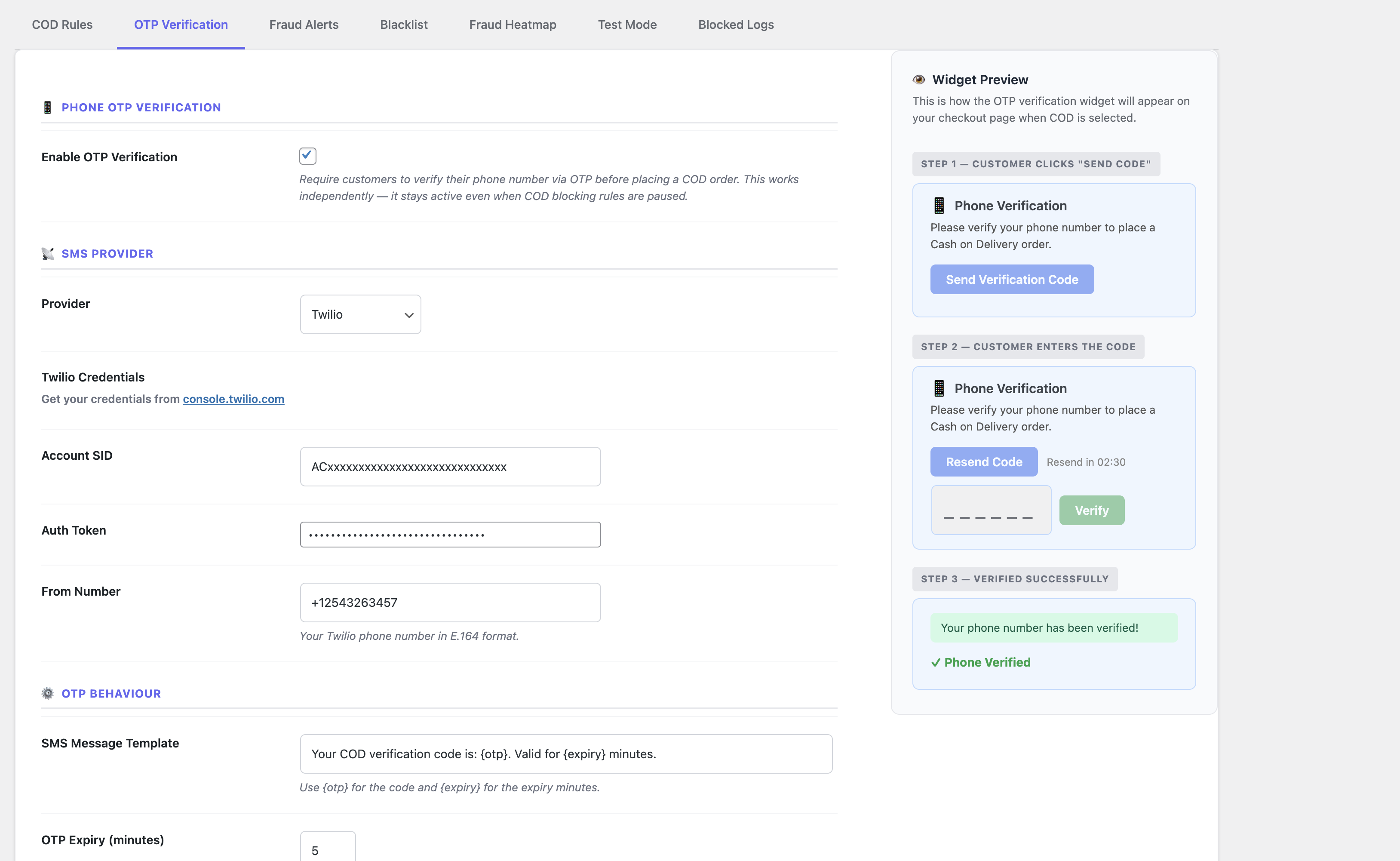Viewport: 1400px width, 861px height.
Task: Click the green Verify button
Action: click(1091, 510)
